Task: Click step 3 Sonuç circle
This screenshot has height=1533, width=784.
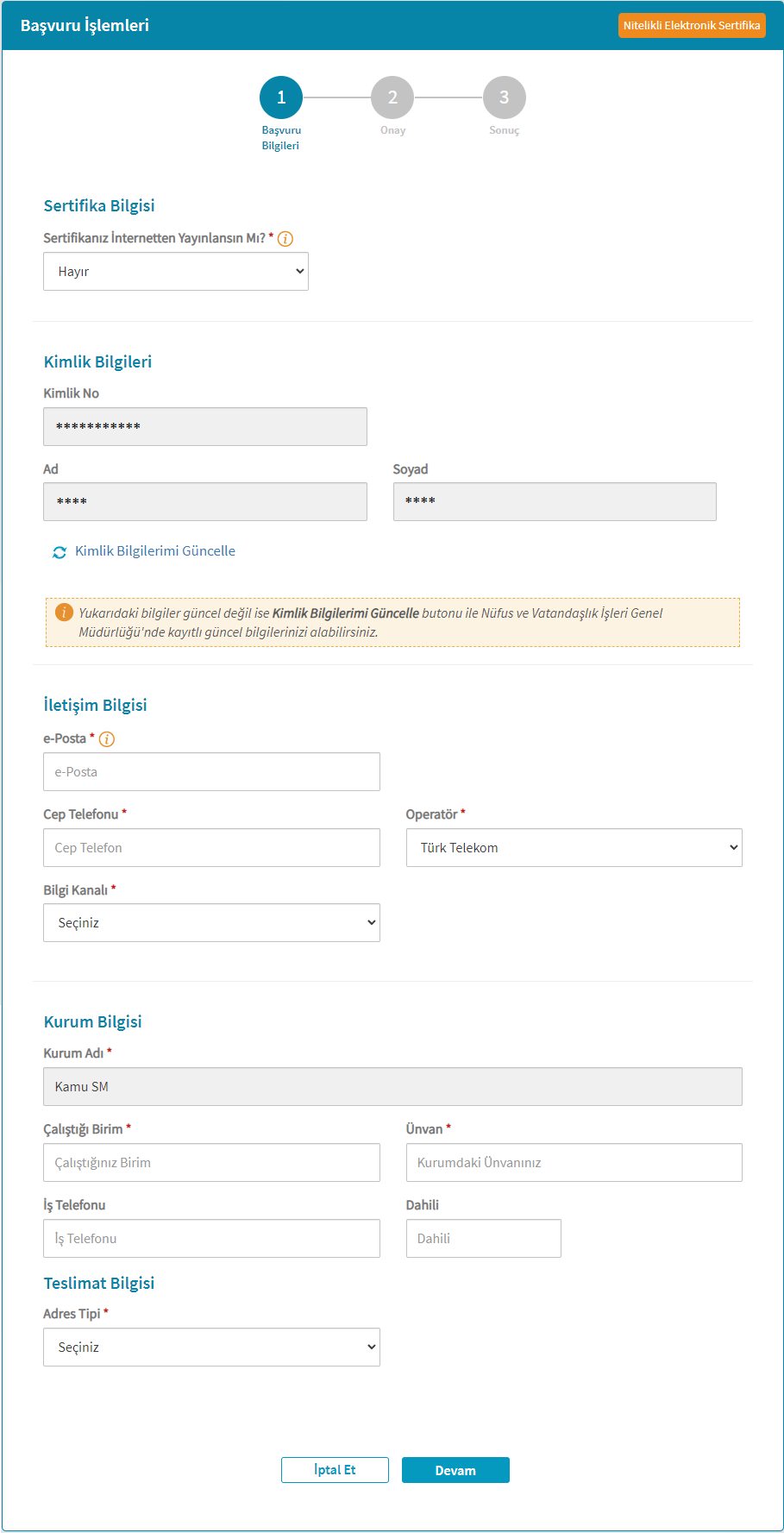Action: point(505,97)
